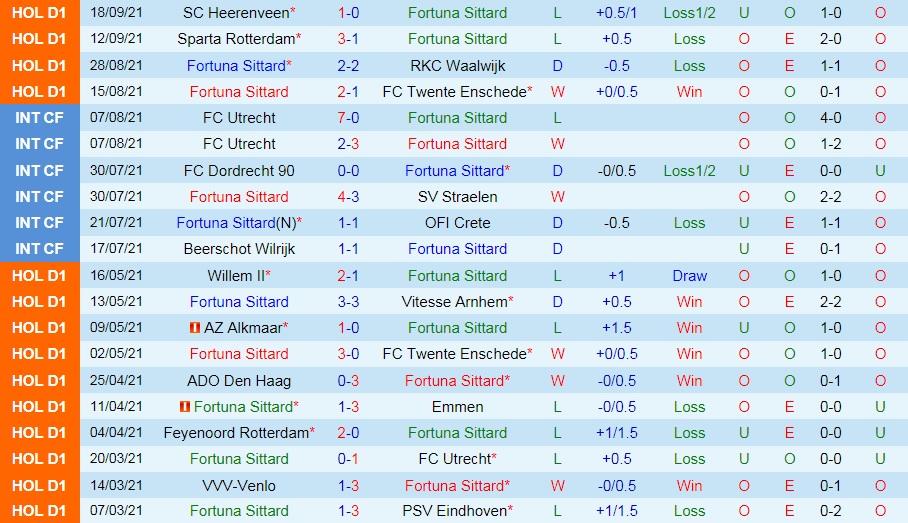Open the 4-3 score against SV Straelen

(x=349, y=197)
